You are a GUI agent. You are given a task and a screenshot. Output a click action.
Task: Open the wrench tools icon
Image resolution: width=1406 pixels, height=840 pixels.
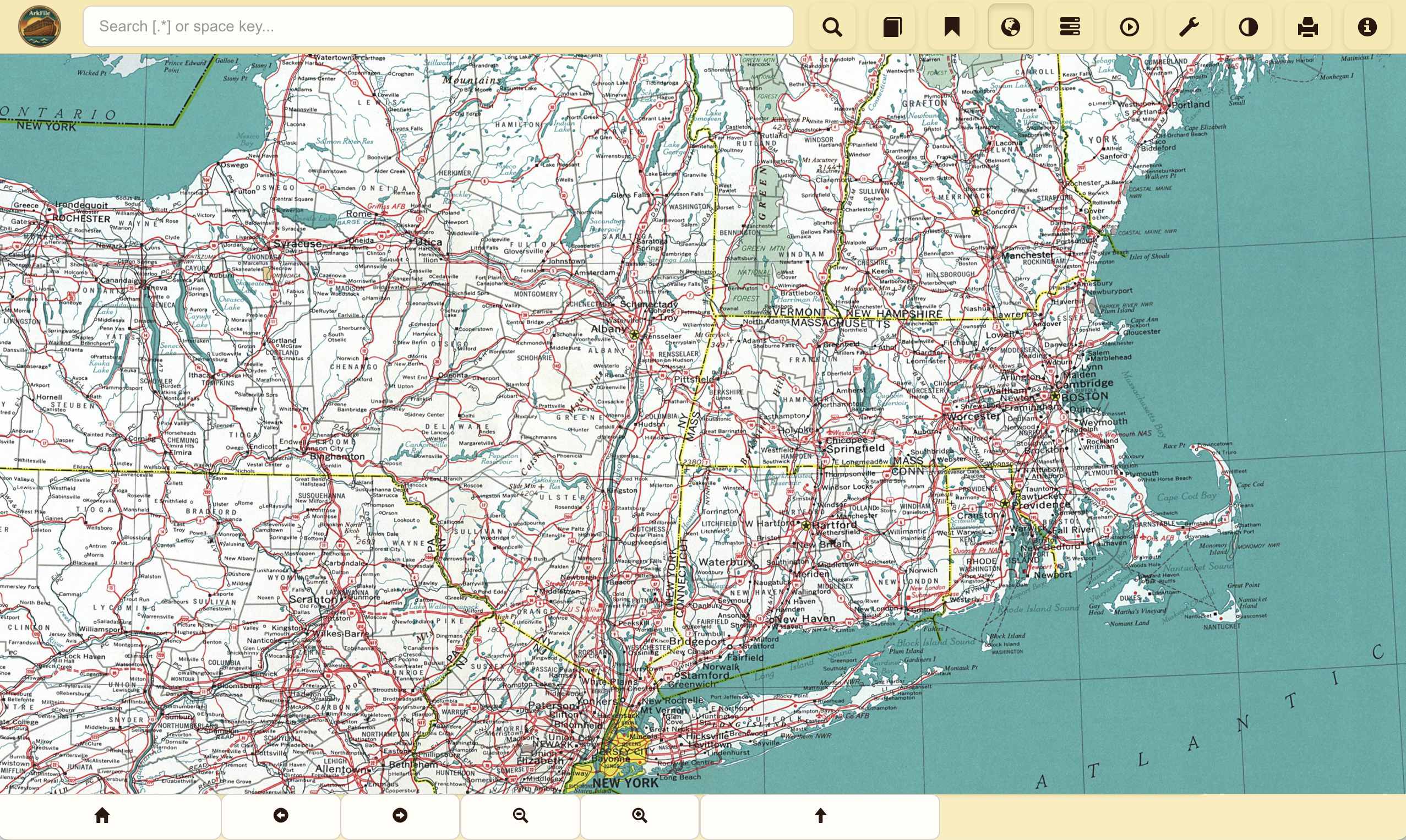(x=1189, y=26)
